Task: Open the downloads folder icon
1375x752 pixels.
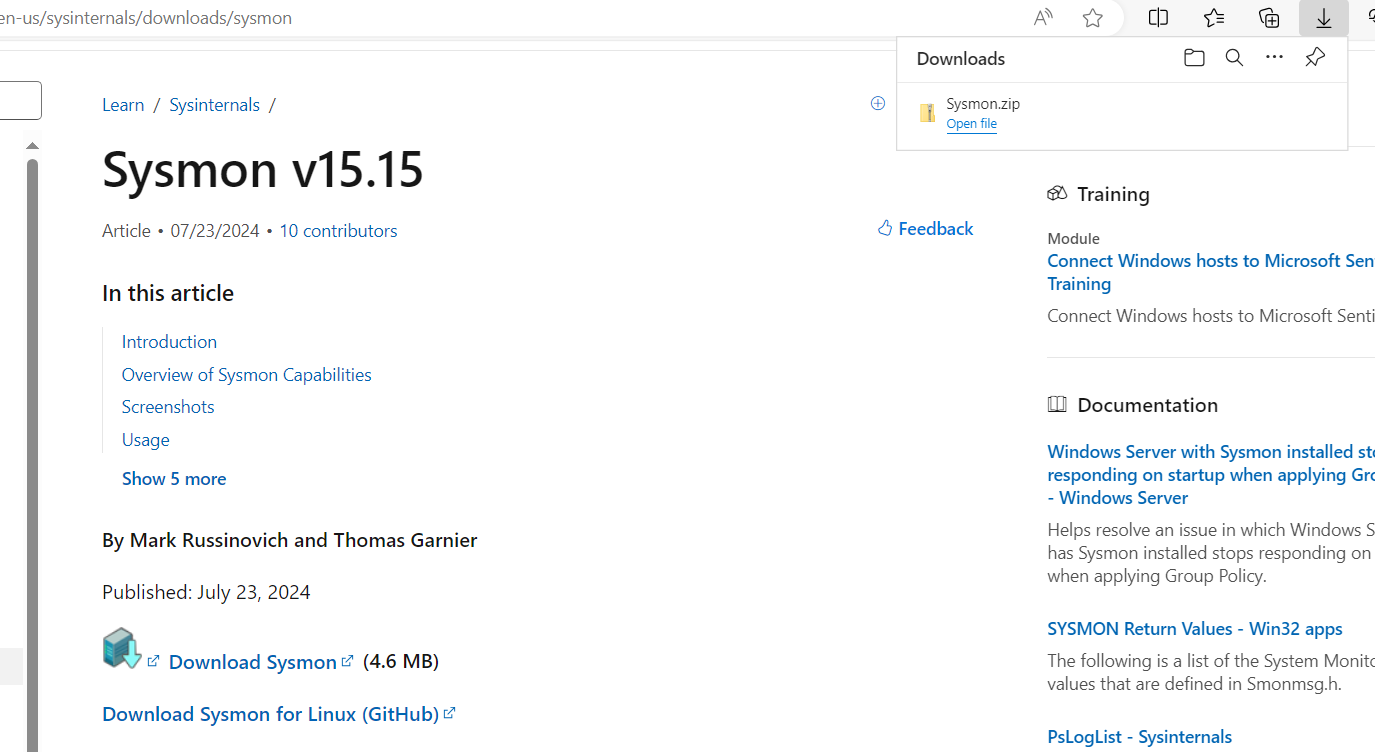Action: tap(1194, 58)
